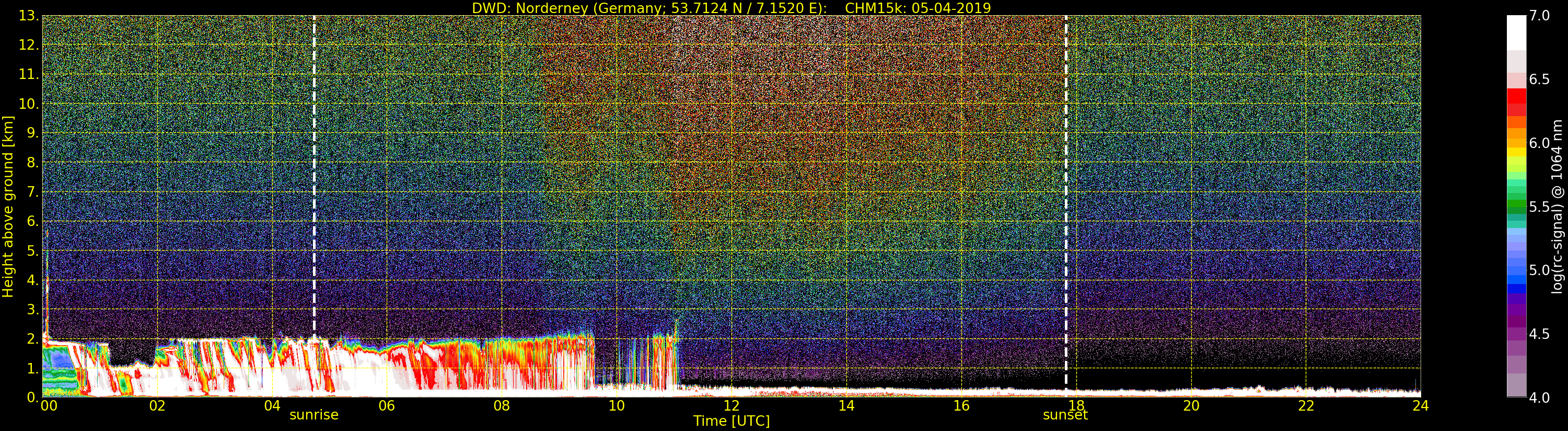Screen dimensions: 1568x431
Task: Click the '6.' height axis tick label
Action: pyautogui.click(x=32, y=221)
